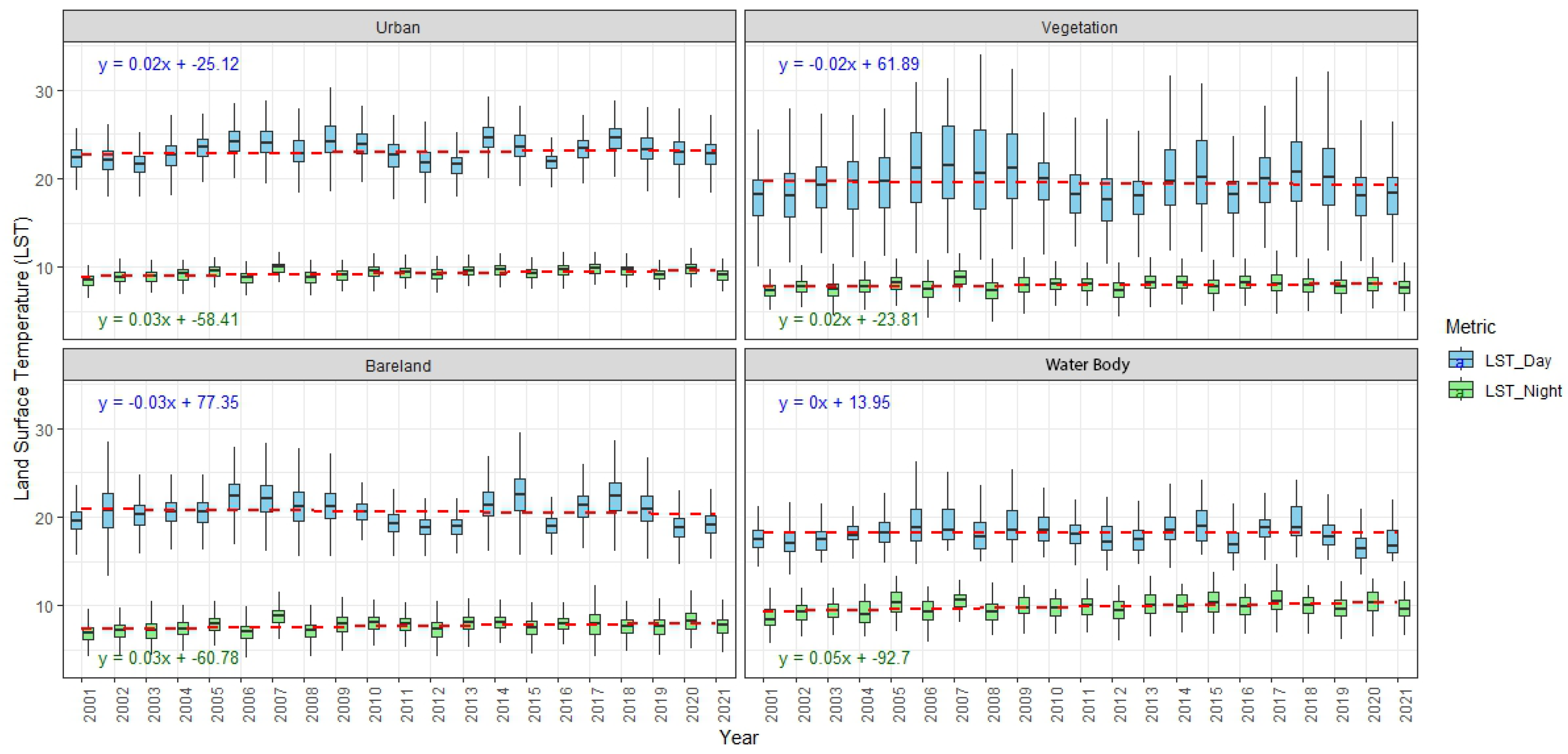Click equation y = 0.05x + -92.7
1568x754 pixels.
(x=844, y=658)
